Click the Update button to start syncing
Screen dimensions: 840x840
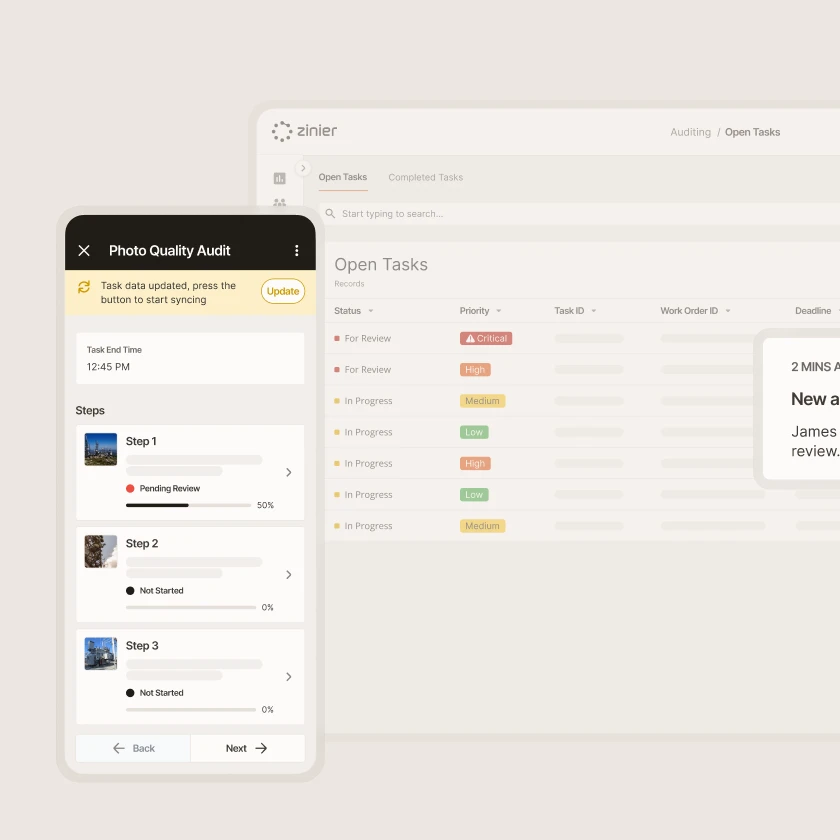point(283,291)
